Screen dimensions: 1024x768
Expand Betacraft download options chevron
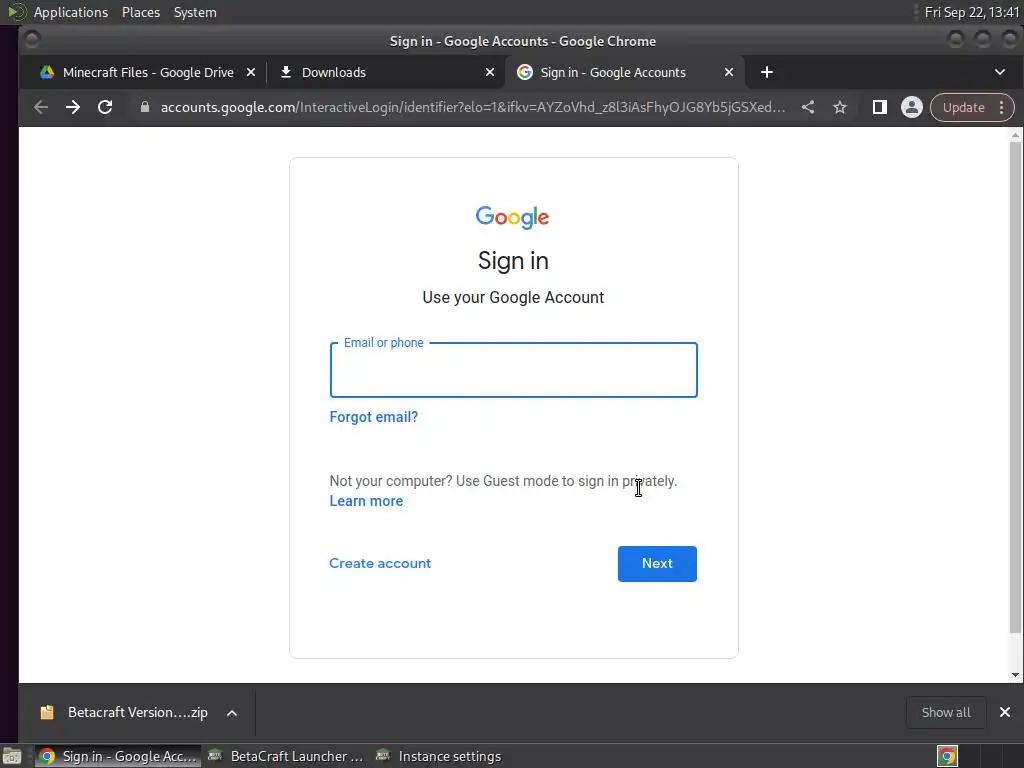232,712
